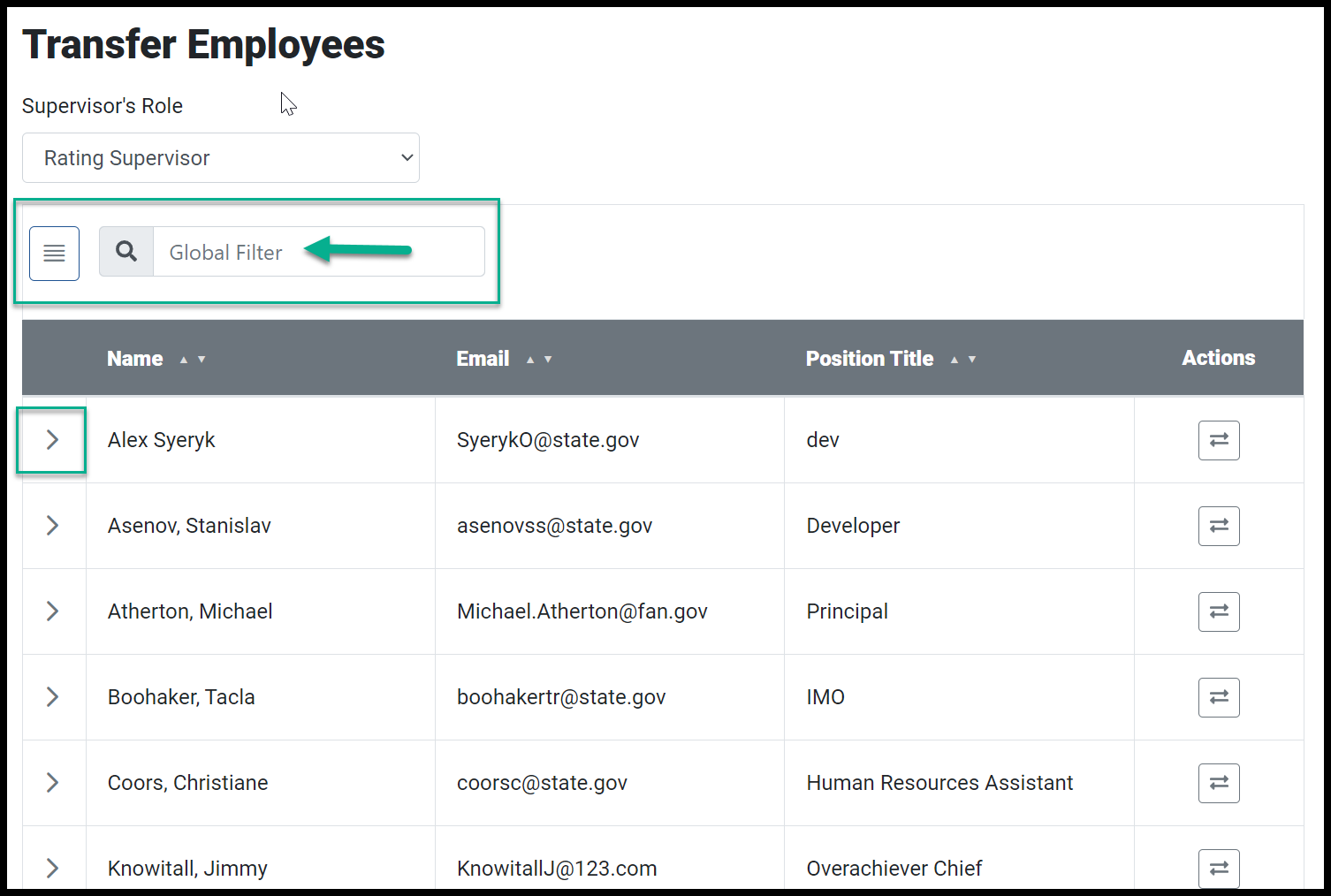Sort Name column descending arrow
The width and height of the screenshot is (1331, 896).
coord(202,360)
